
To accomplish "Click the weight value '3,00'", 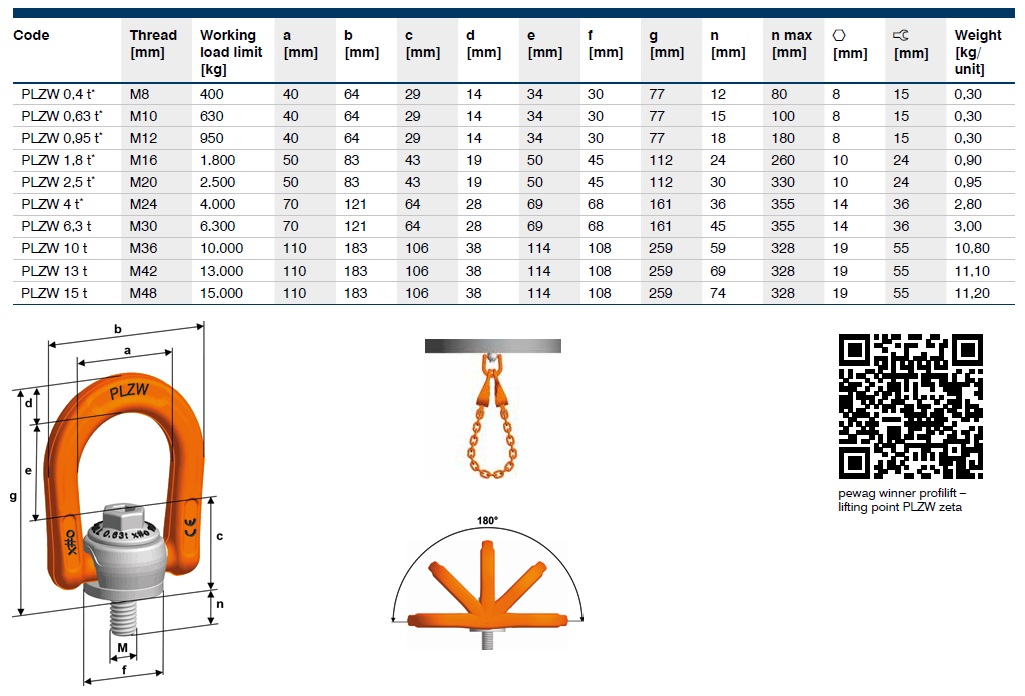I will pos(968,226).
